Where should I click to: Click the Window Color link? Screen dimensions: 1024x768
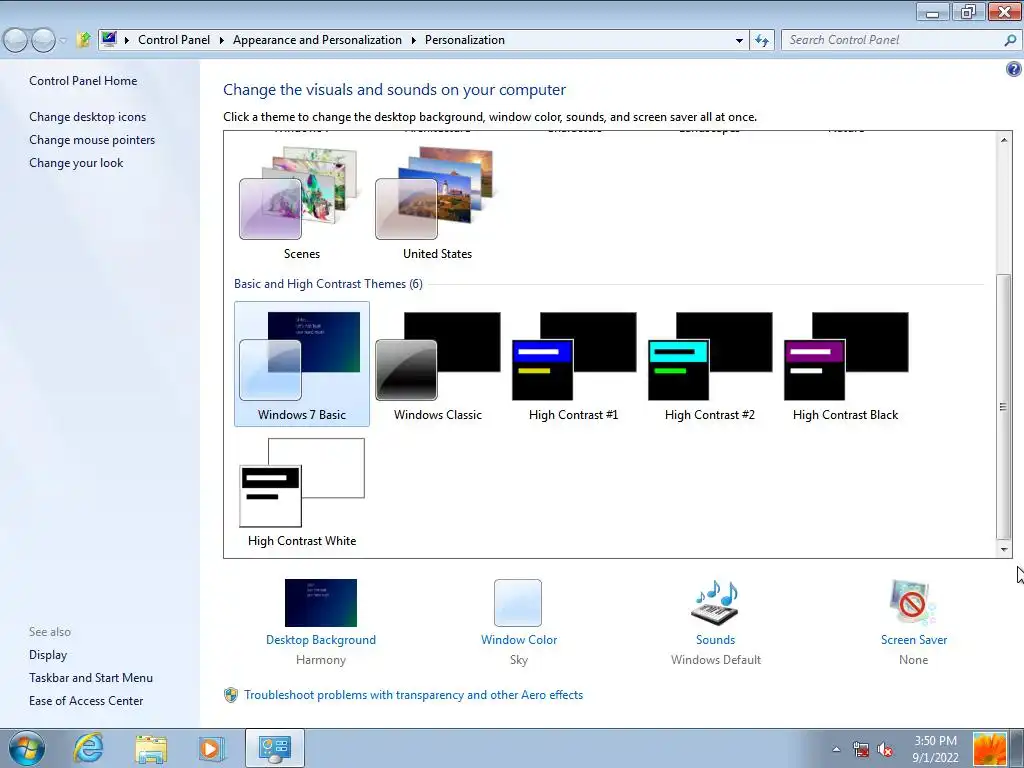coord(519,640)
